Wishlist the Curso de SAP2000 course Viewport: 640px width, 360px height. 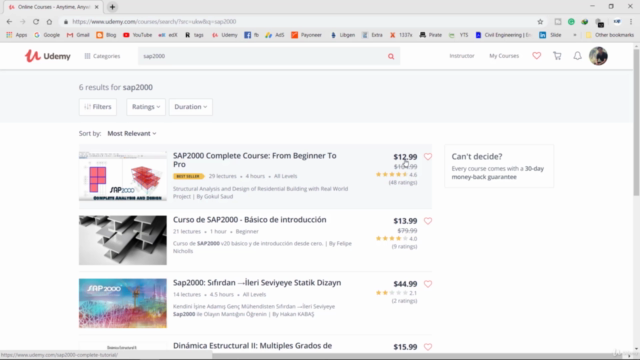point(428,221)
